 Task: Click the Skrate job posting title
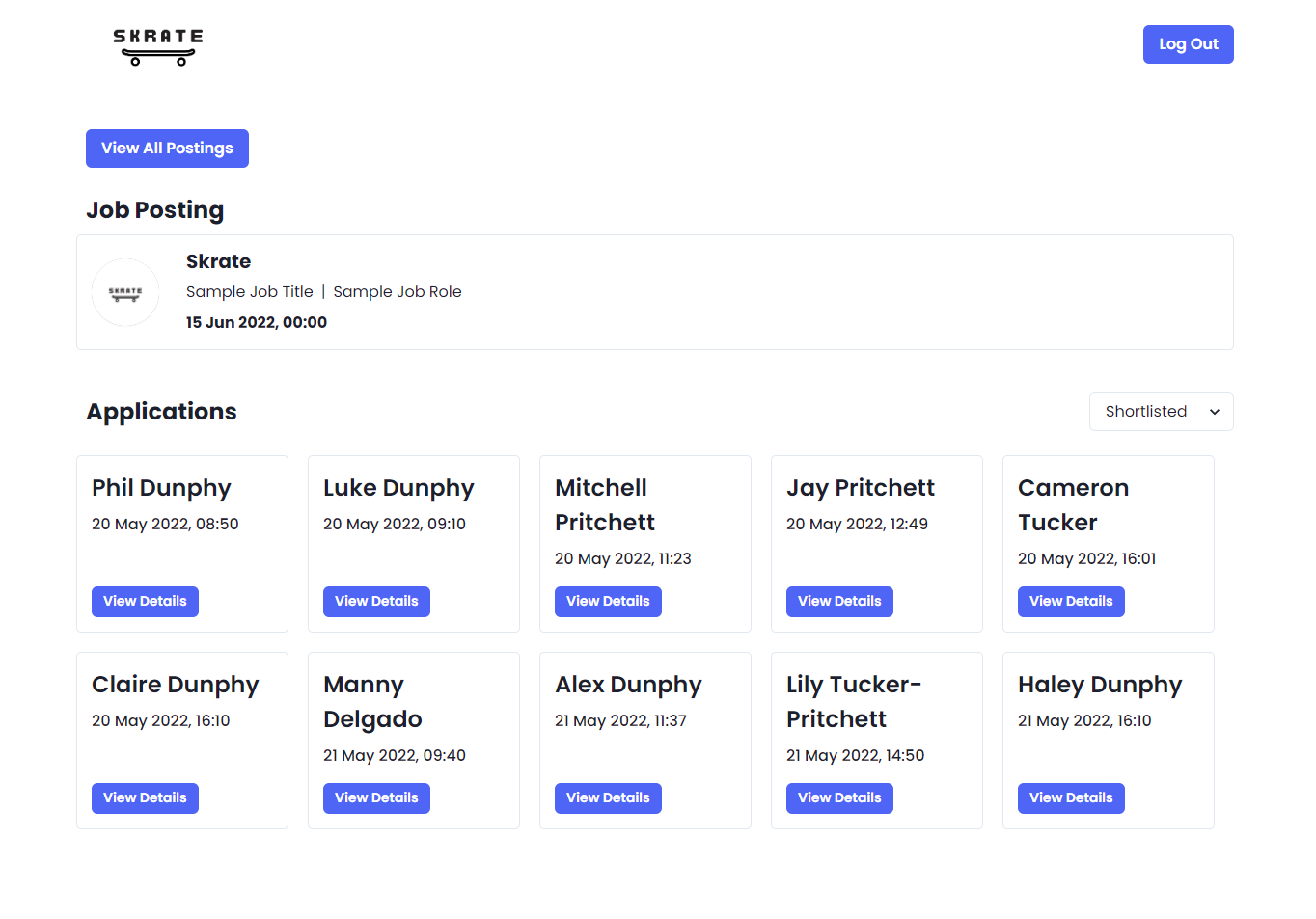pos(218,261)
